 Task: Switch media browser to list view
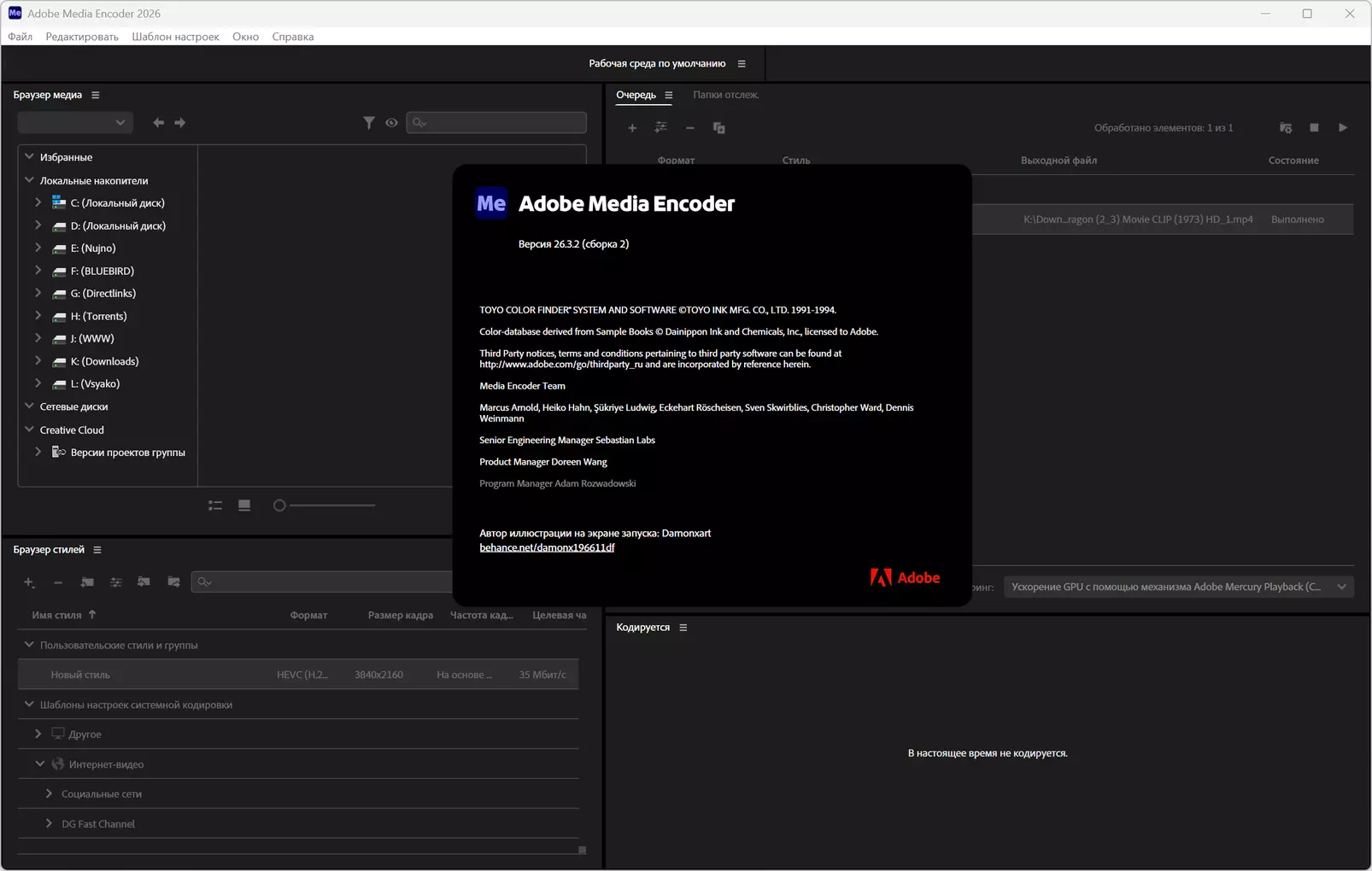pos(215,506)
